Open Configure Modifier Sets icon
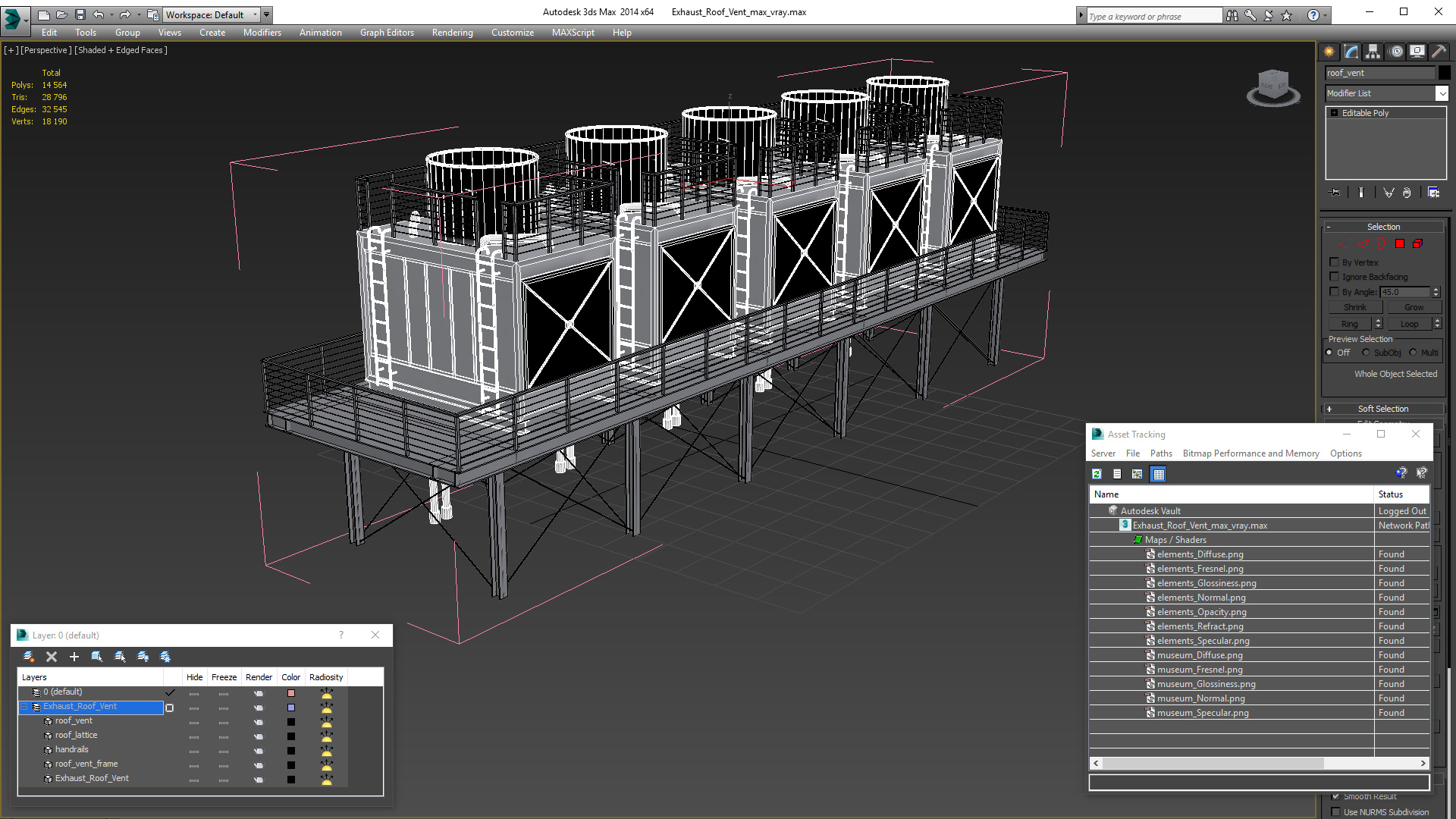Screen dimensions: 1456x819 (1433, 193)
